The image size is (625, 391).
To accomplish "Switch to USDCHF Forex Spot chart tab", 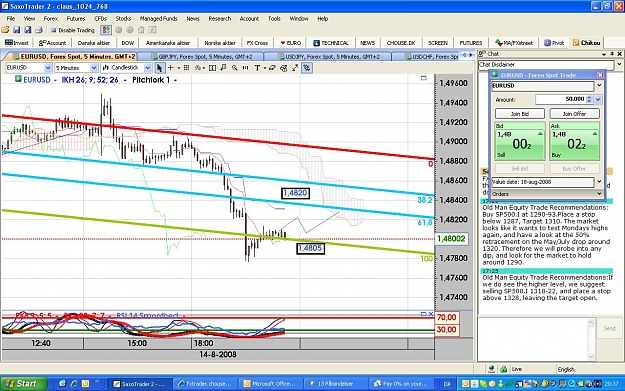I will tap(431, 57).
